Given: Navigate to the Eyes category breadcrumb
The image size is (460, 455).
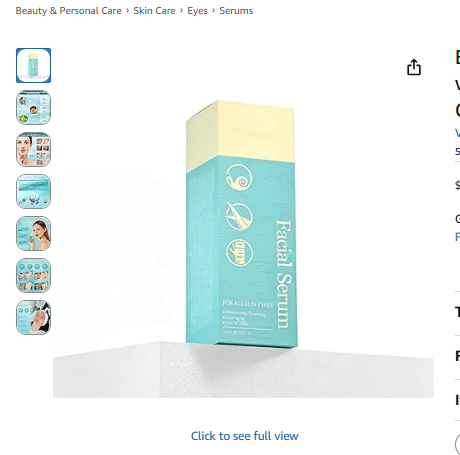Looking at the screenshot, I should click(x=197, y=11).
